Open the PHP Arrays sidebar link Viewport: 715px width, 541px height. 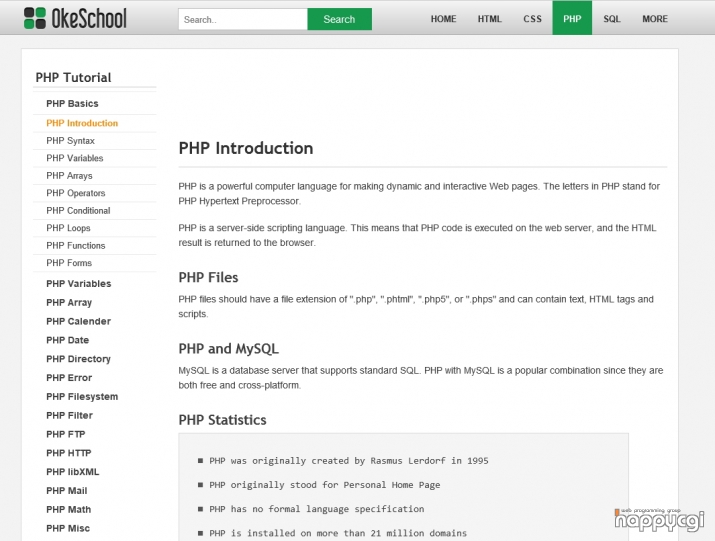coord(69,176)
